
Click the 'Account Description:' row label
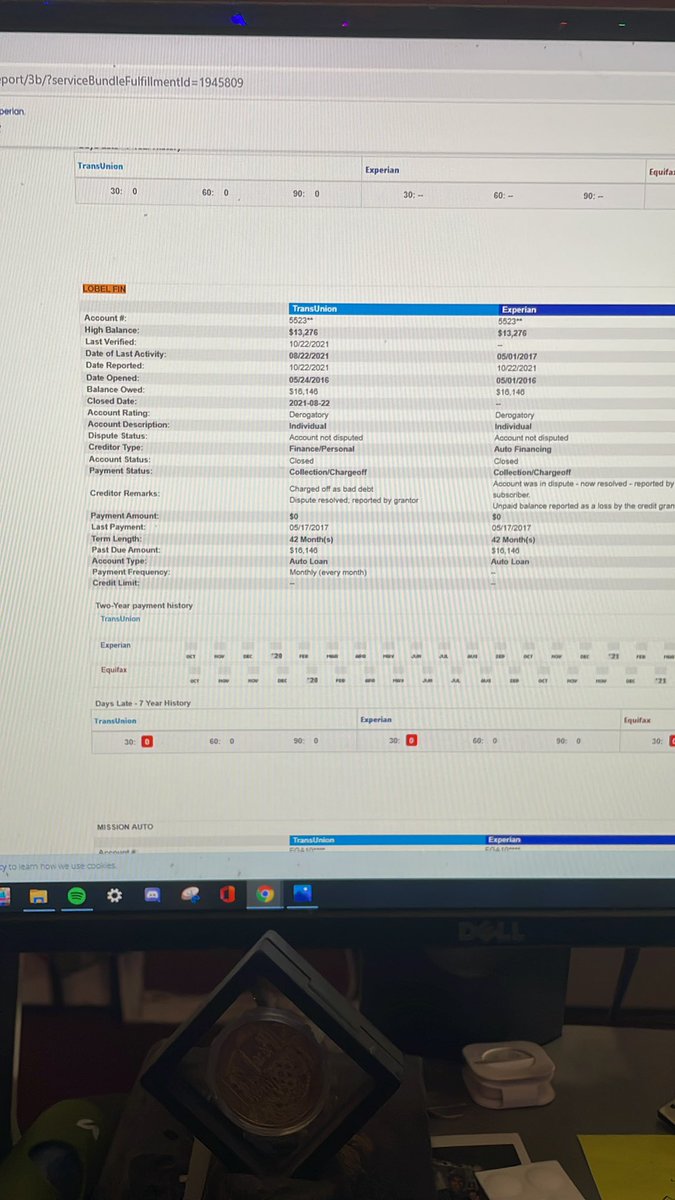point(129,424)
